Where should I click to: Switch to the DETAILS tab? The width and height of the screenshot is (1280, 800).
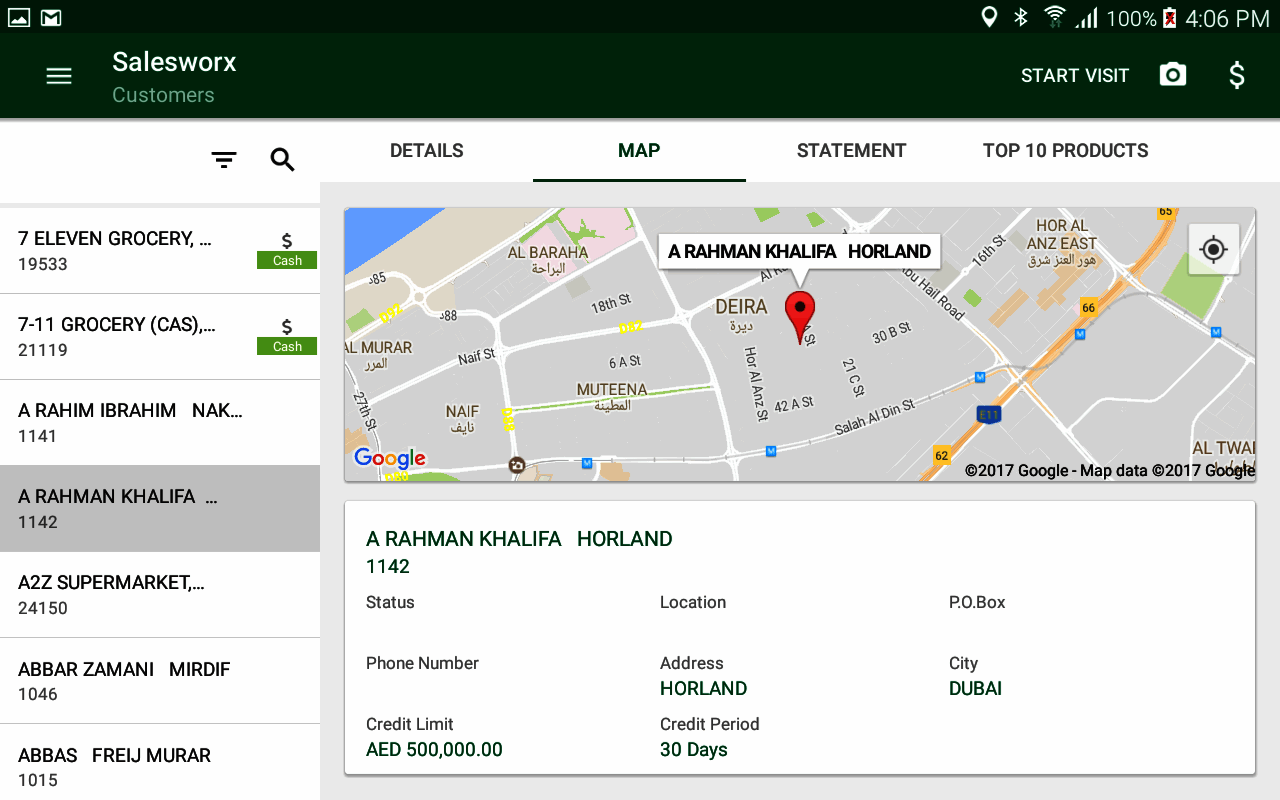tap(427, 151)
